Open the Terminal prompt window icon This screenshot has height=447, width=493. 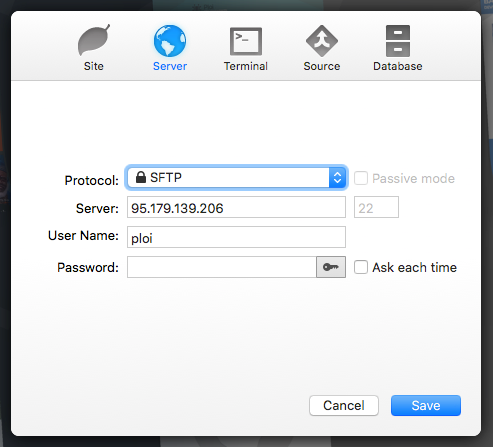point(246,41)
